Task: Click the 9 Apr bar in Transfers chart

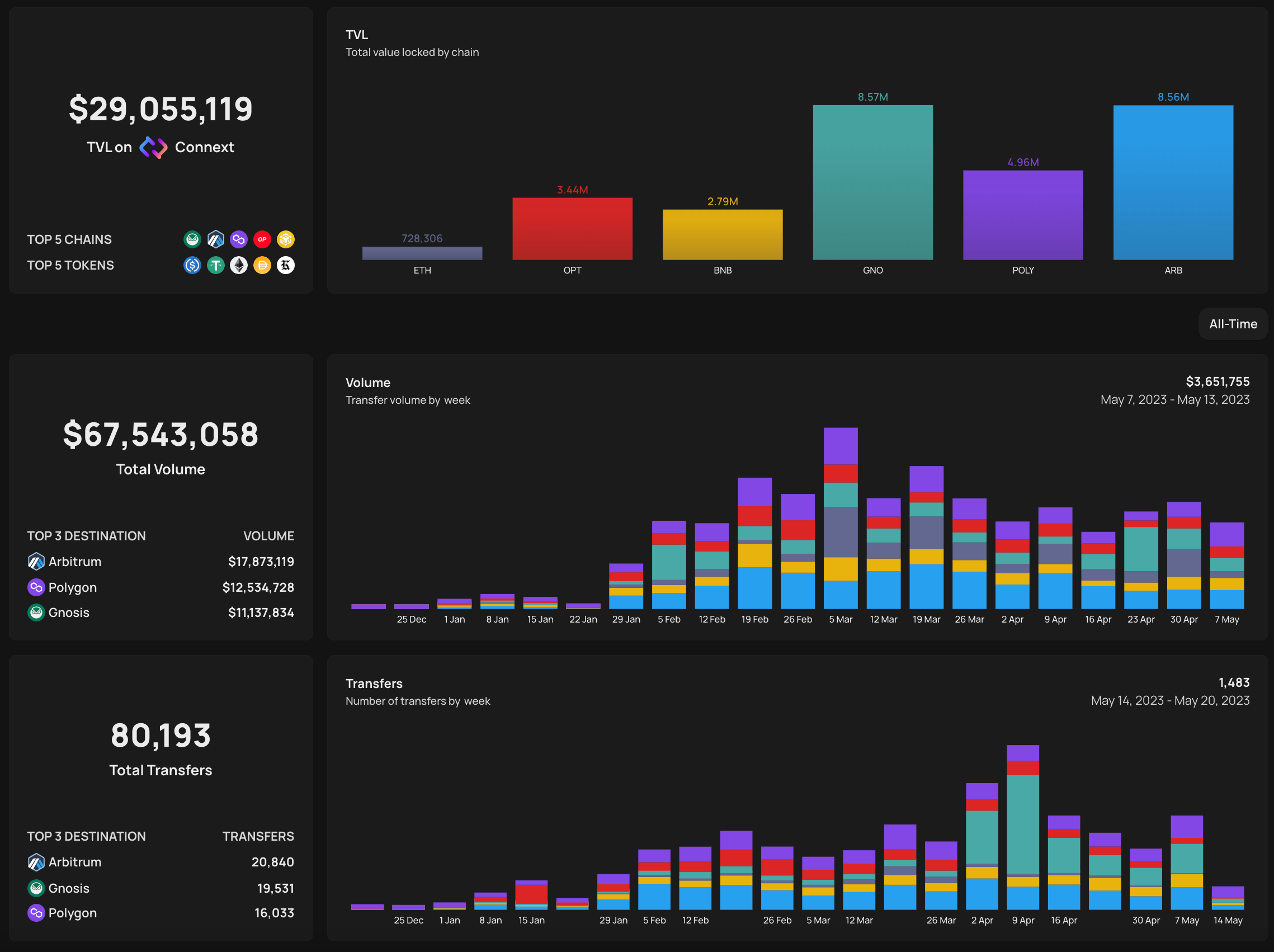Action: (x=1022, y=827)
